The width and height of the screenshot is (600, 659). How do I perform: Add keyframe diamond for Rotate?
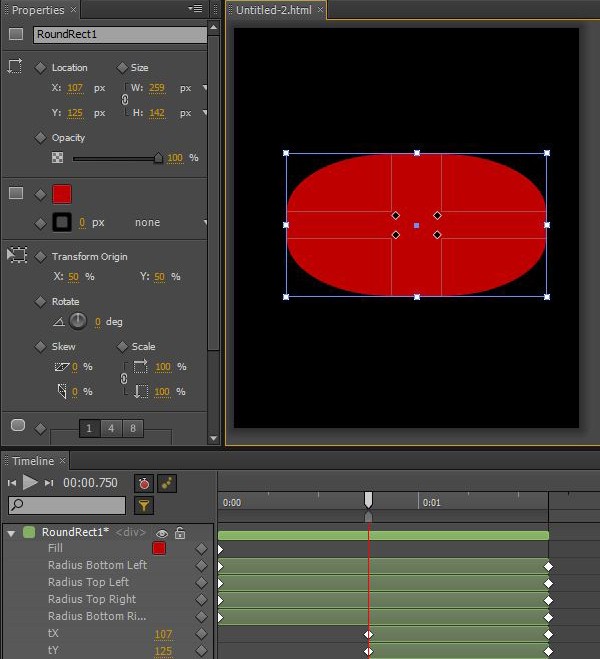pyautogui.click(x=40, y=301)
